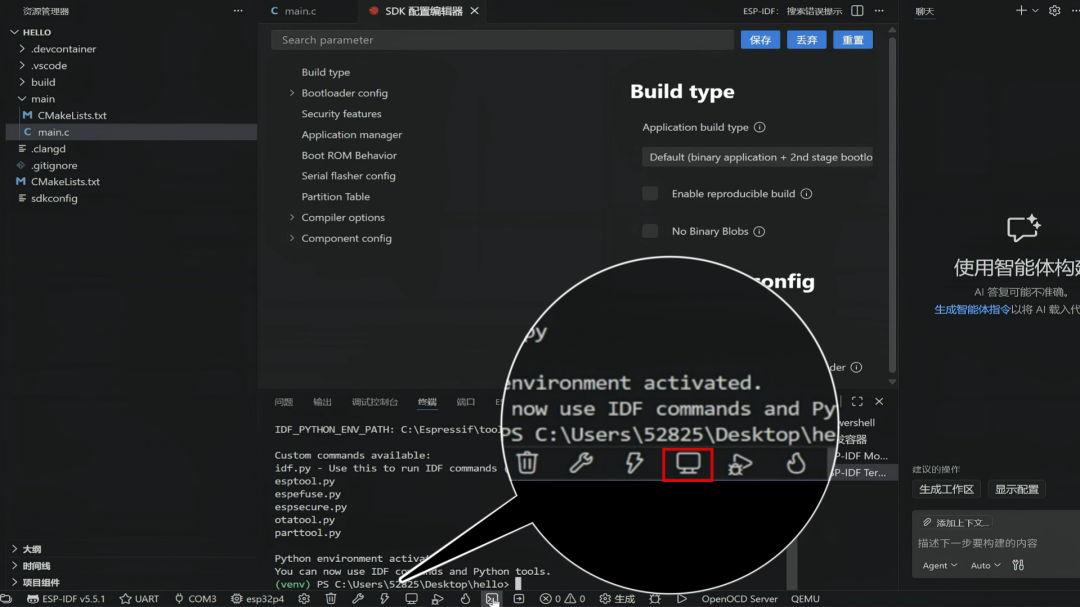The image size is (1080, 607).
Task: Expand Bootloader config section
Action: pos(292,93)
